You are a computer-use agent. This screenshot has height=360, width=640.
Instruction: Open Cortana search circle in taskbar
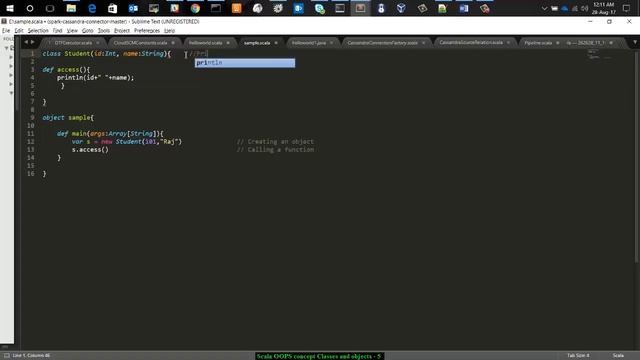coord(30,8)
